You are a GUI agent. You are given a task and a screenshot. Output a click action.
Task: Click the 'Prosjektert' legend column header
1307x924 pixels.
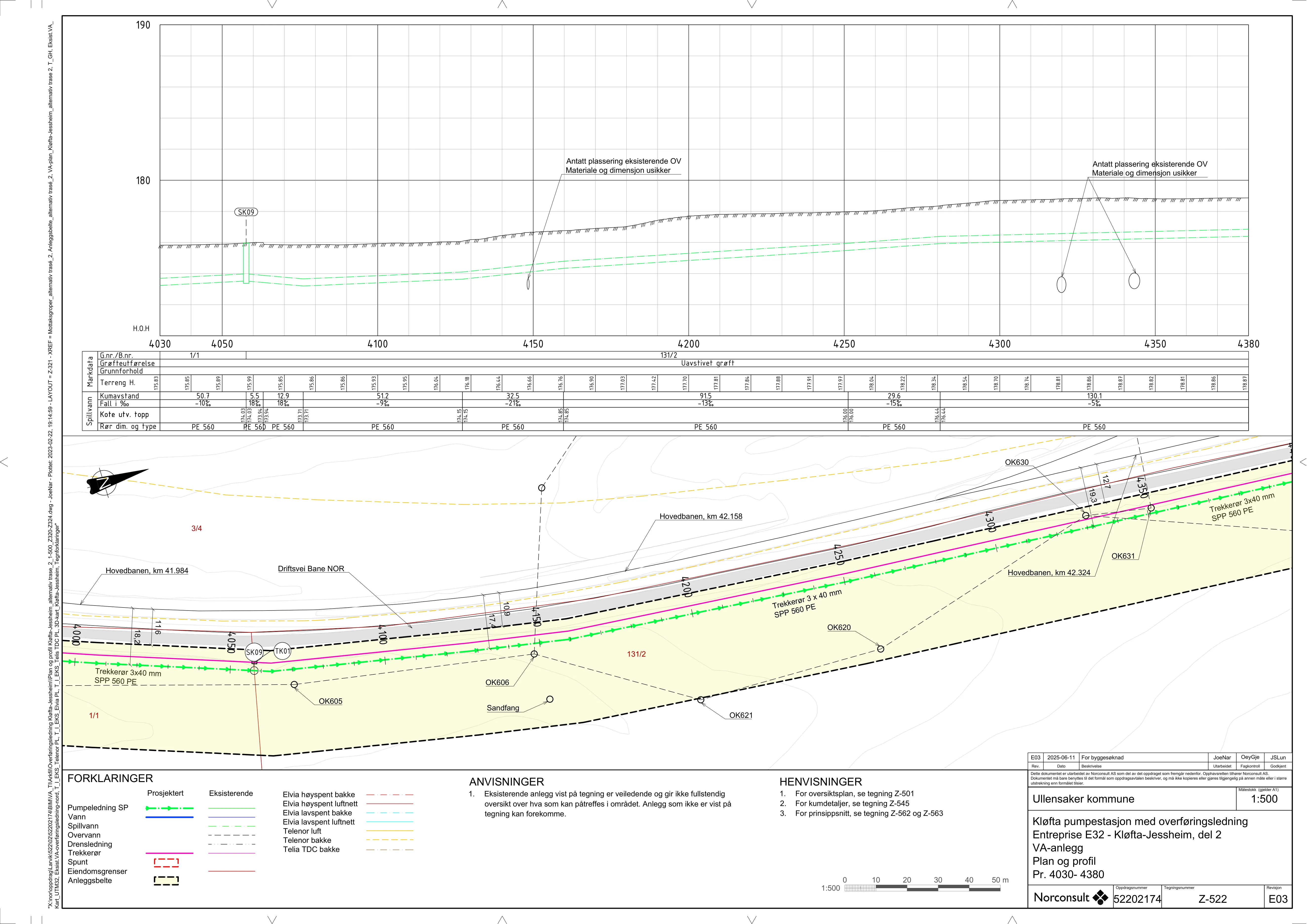(166, 794)
